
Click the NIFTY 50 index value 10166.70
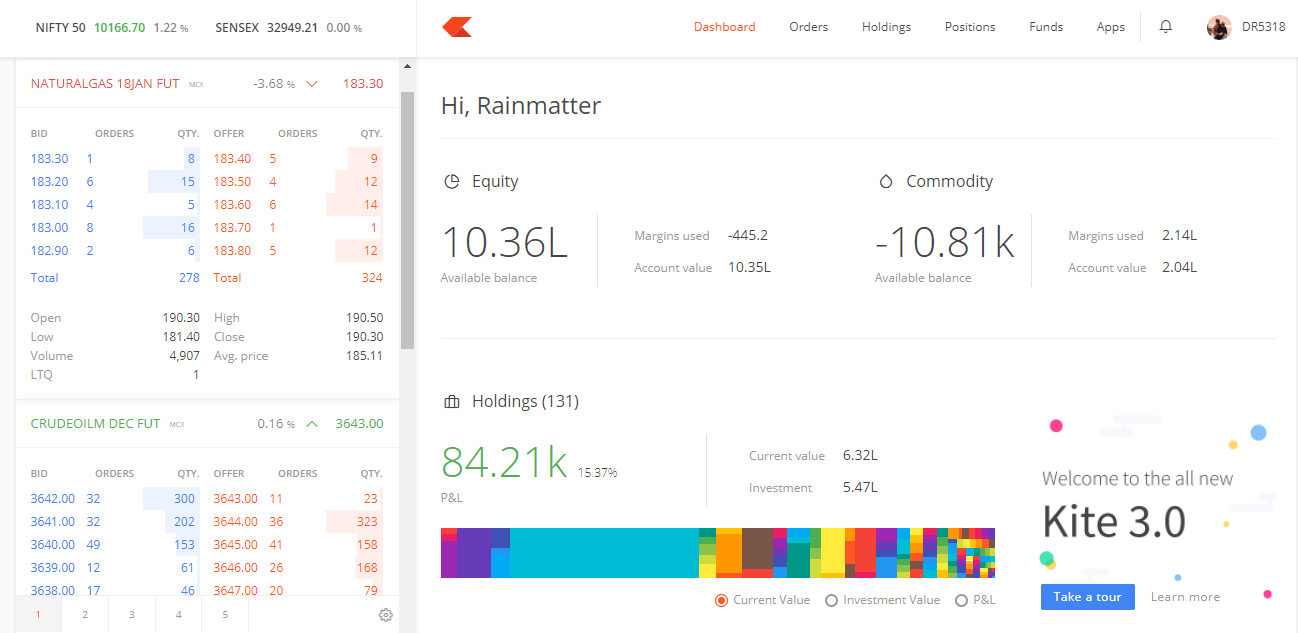[119, 27]
